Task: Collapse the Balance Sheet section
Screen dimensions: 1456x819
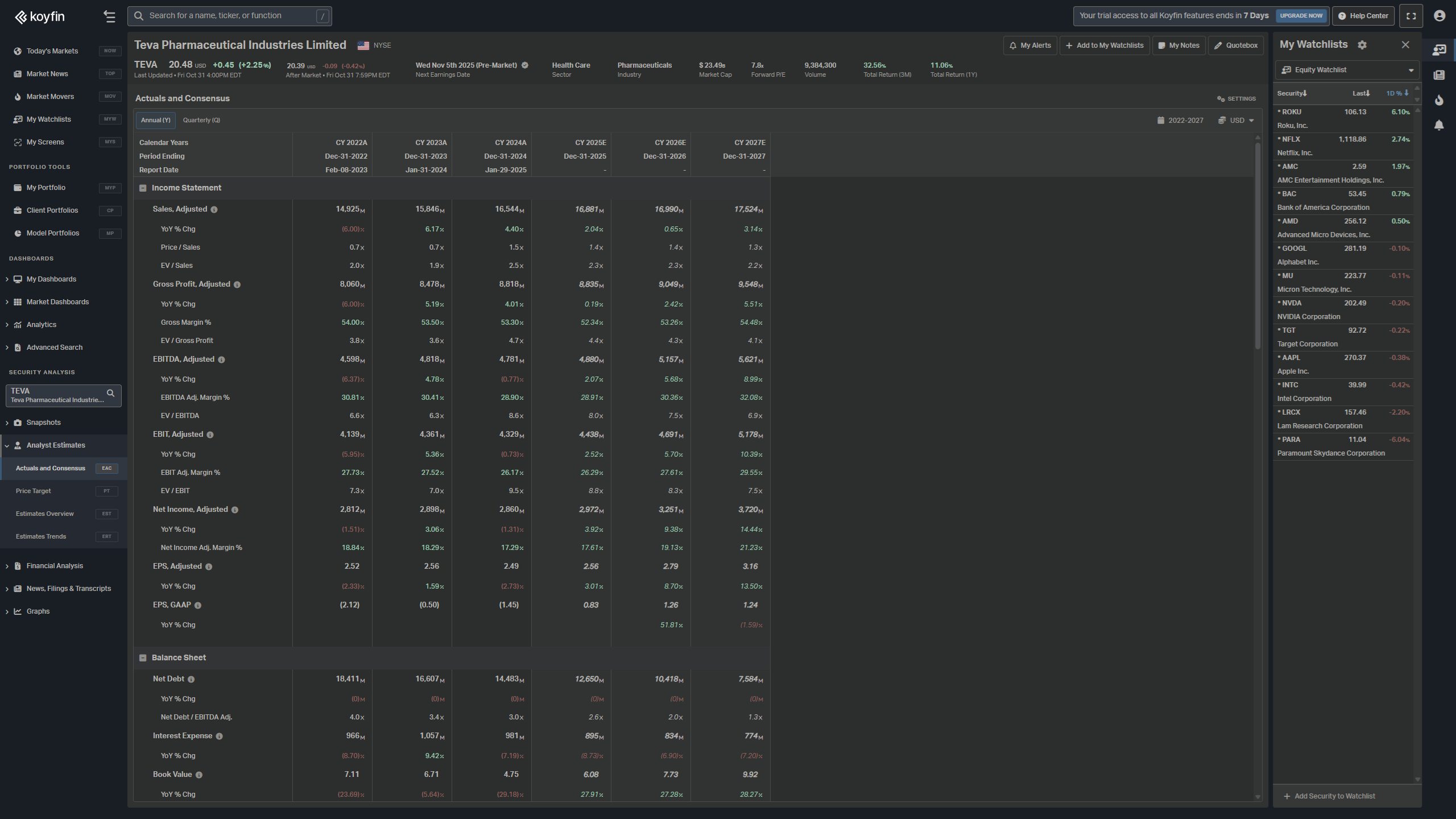Action: 143,658
